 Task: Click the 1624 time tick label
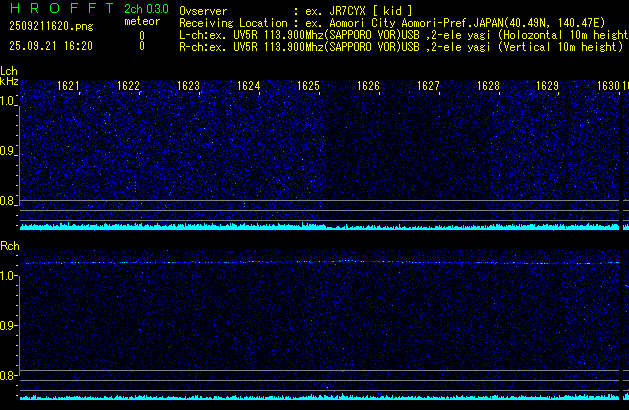(248, 86)
